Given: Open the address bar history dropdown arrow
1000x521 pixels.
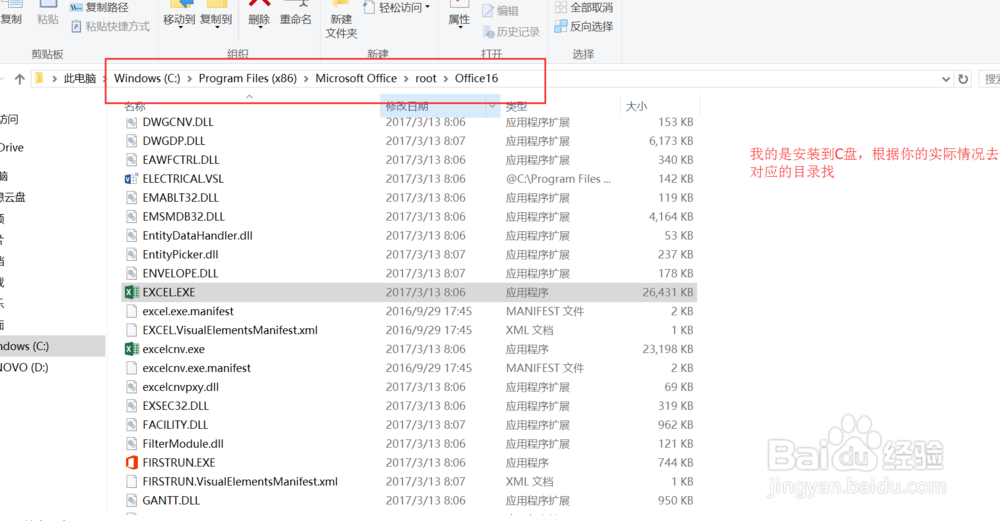Looking at the screenshot, I should (x=946, y=79).
